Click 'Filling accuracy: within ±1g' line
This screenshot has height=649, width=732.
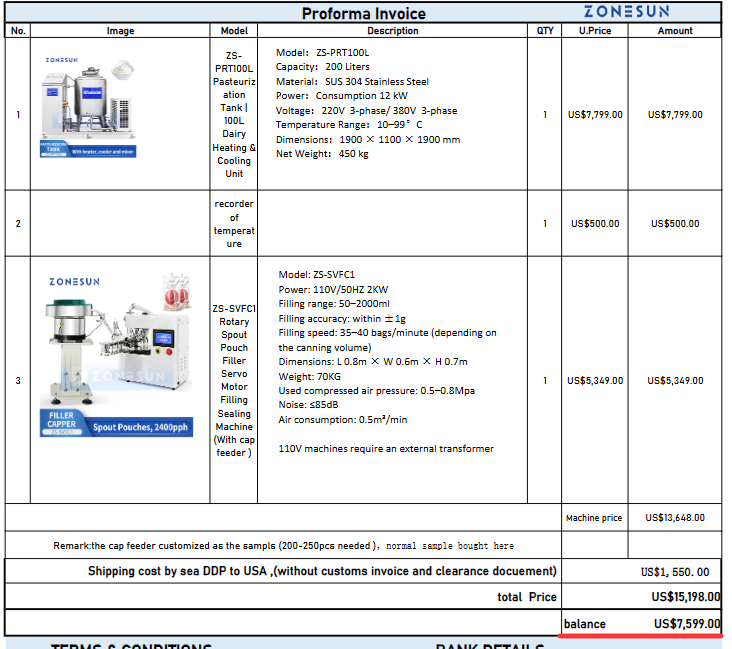tap(342, 318)
